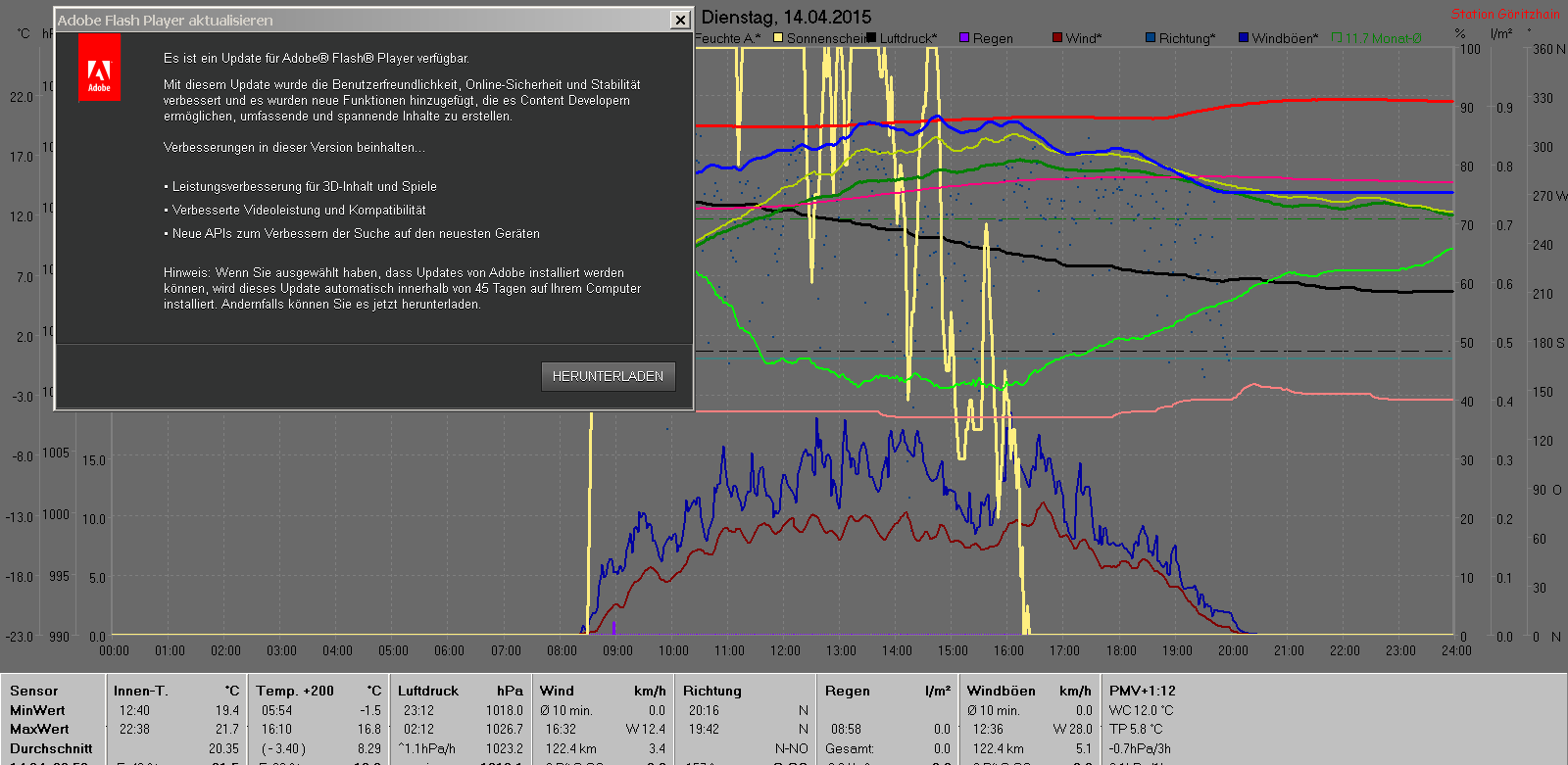This screenshot has width=1568, height=765.
Task: Click the 180 S direction axis label
Action: (1548, 343)
